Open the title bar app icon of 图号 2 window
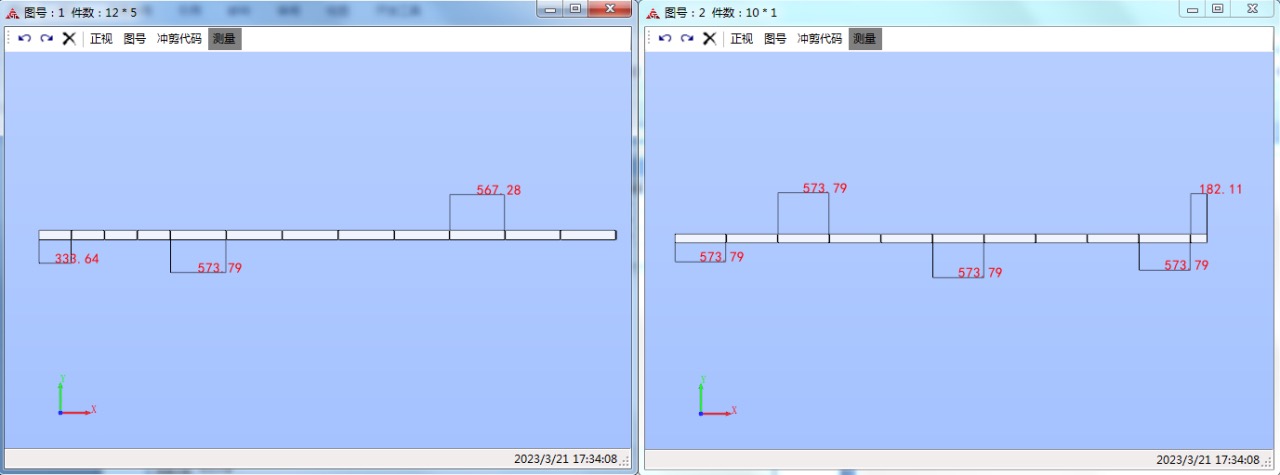 [x=653, y=13]
